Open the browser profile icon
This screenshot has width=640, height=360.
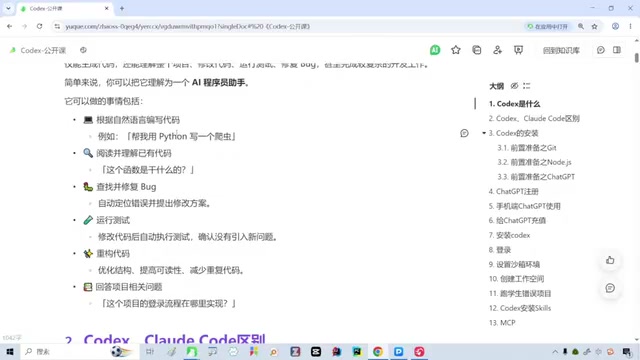pos(615,26)
